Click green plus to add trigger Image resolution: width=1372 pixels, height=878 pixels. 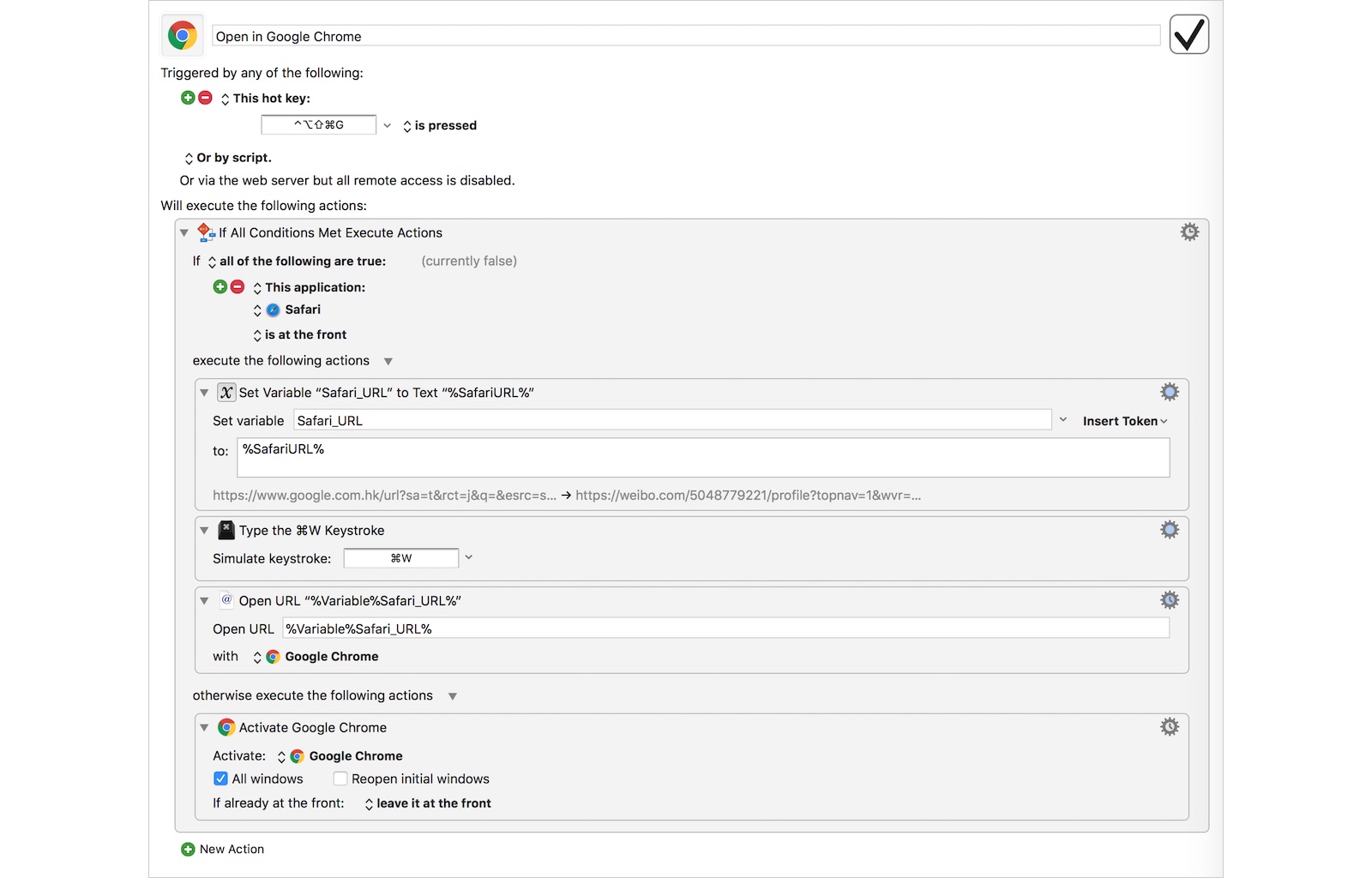click(x=188, y=98)
